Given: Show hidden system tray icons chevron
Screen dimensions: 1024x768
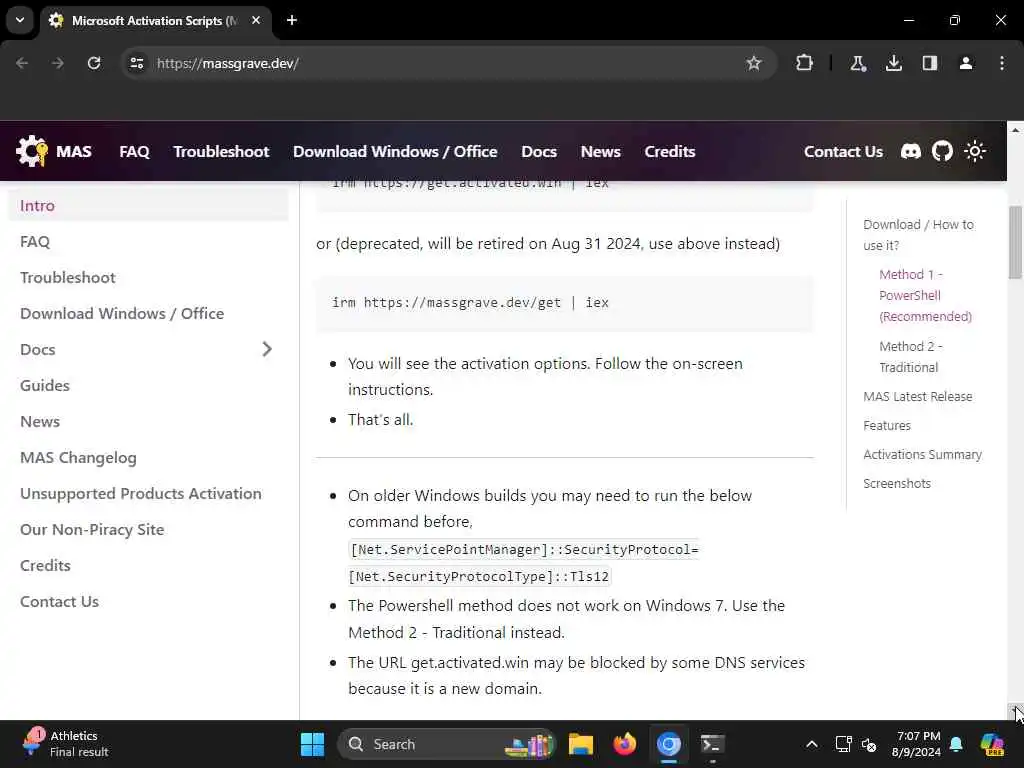Looking at the screenshot, I should (x=811, y=744).
